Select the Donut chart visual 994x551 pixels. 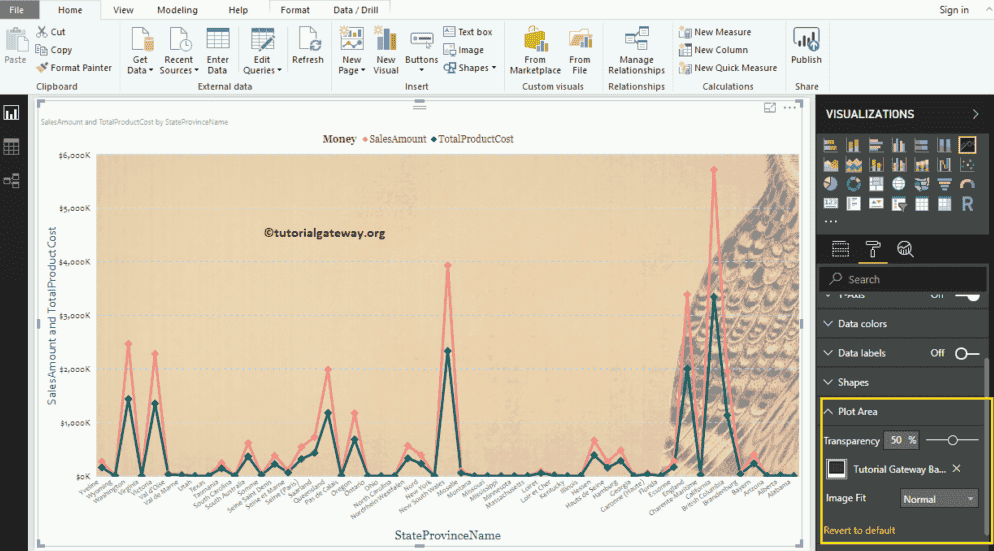[x=853, y=184]
